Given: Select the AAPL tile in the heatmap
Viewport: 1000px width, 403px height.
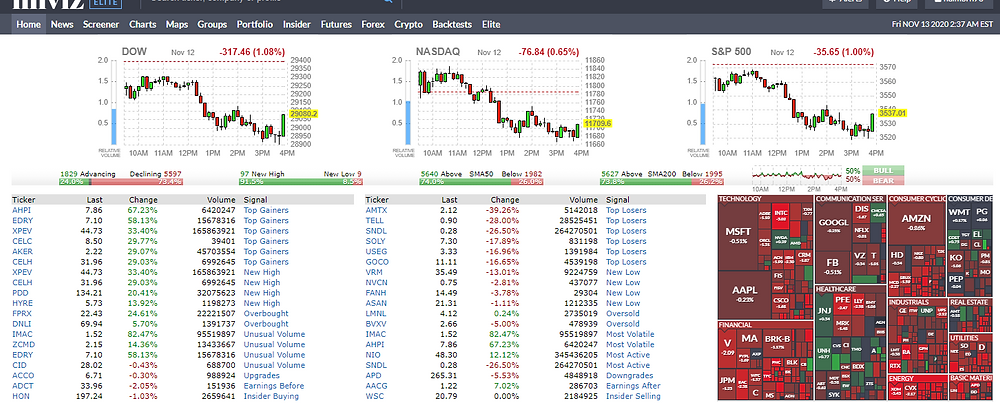Looking at the screenshot, I should (x=745, y=293).
